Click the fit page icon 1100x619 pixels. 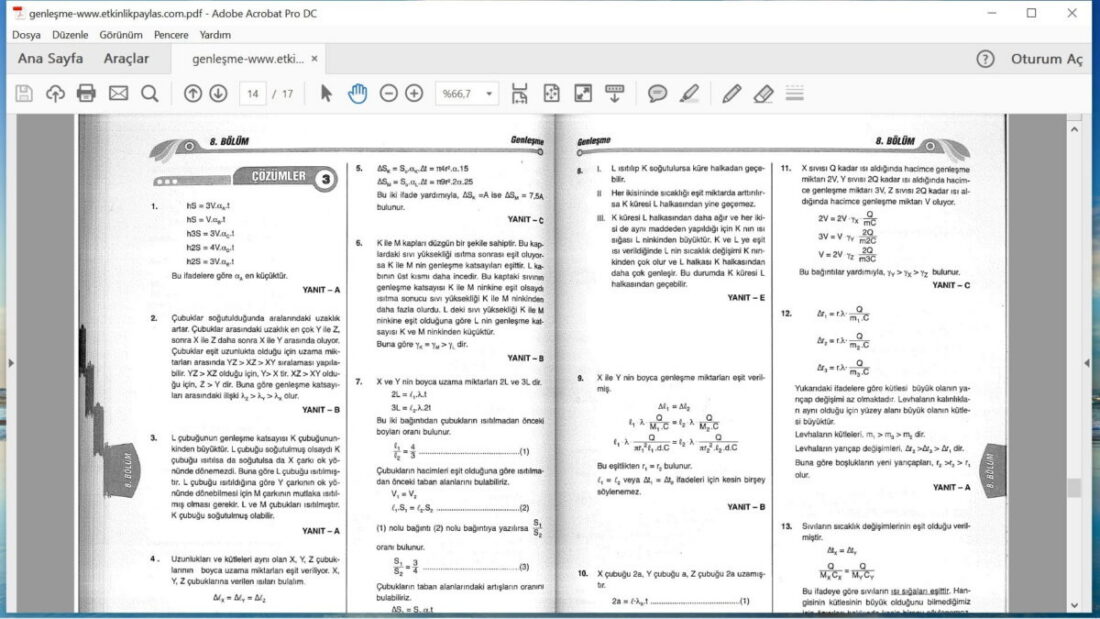pos(551,93)
